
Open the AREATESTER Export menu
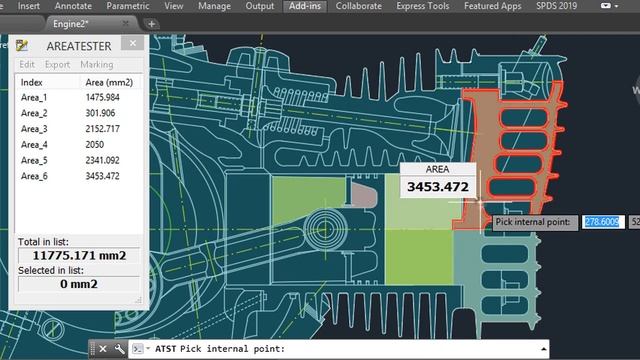(x=58, y=64)
